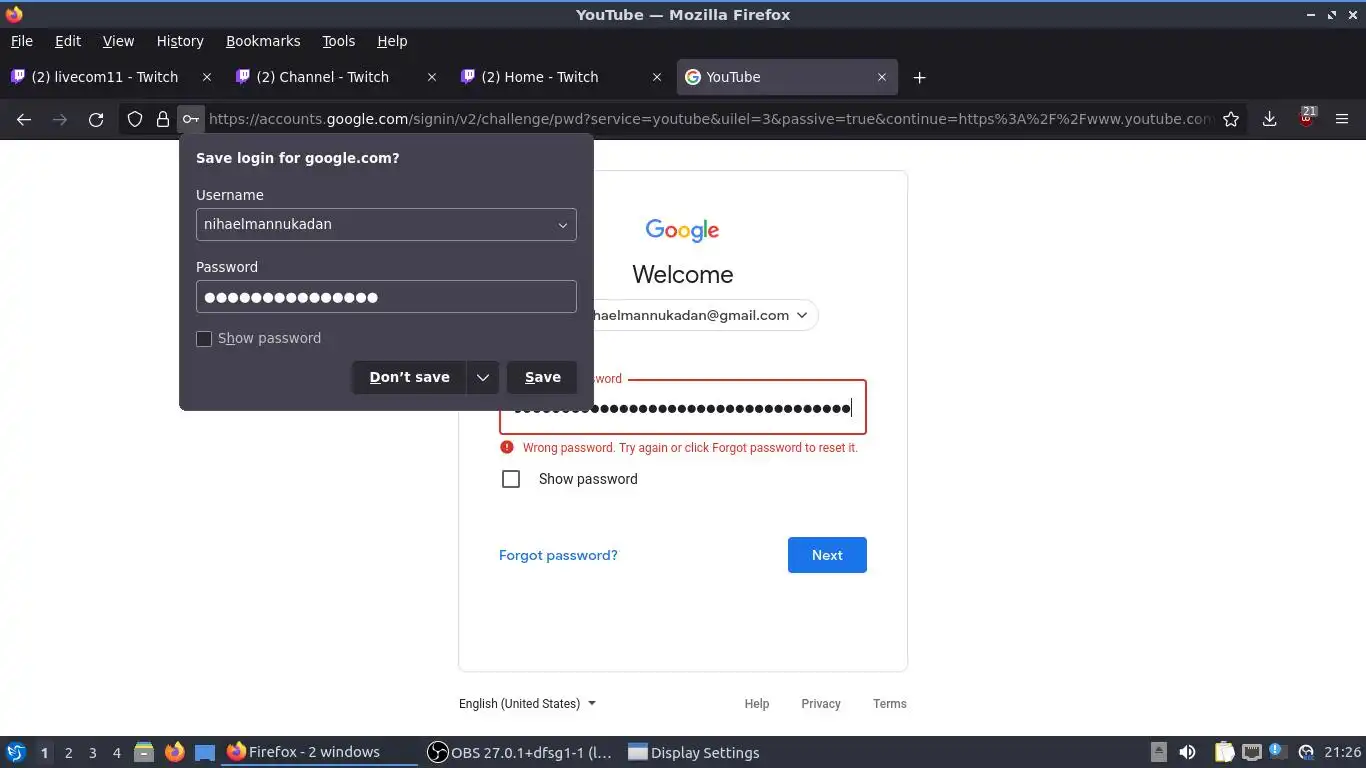1366x768 pixels.
Task: Expand the Username dropdown in the save login popup
Action: point(562,225)
